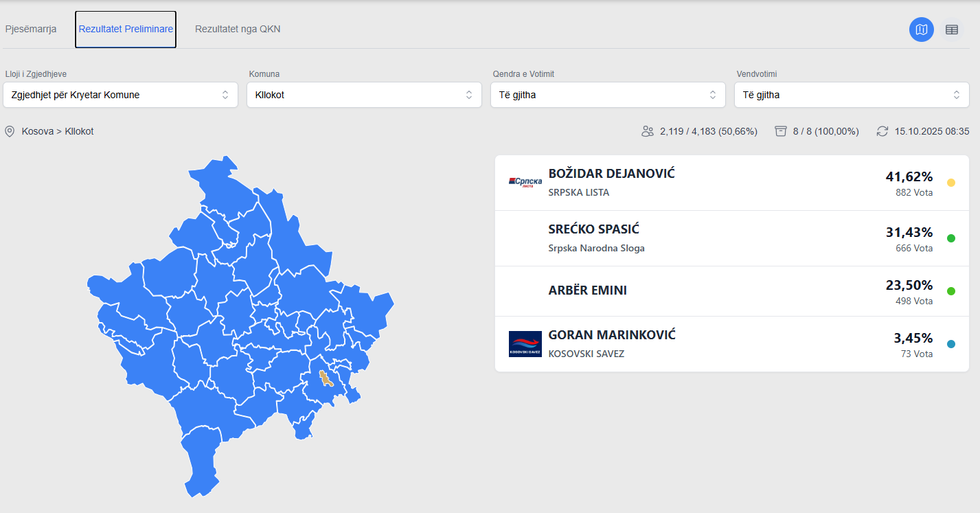Click the refresh timestamp icon

coord(882,132)
